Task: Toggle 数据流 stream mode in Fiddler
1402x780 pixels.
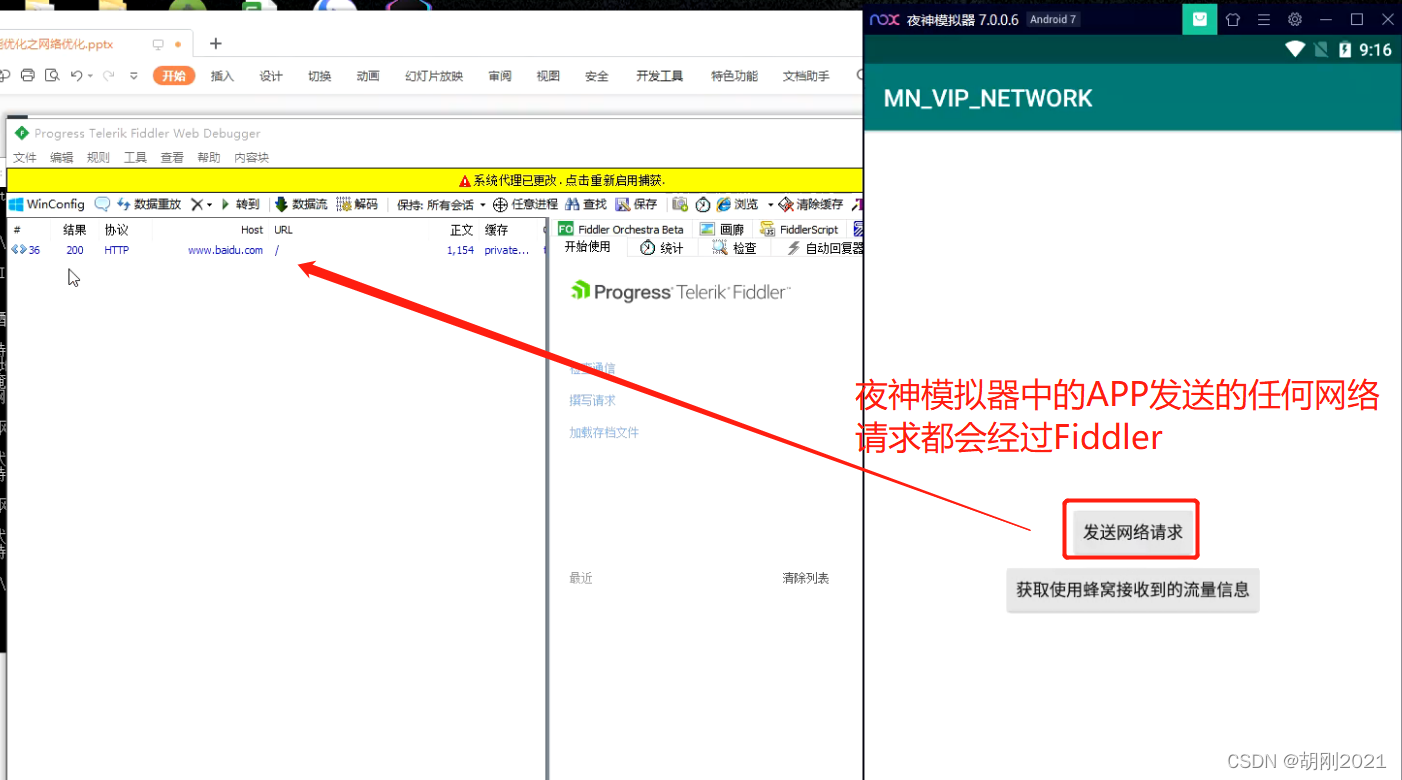Action: [x=301, y=204]
